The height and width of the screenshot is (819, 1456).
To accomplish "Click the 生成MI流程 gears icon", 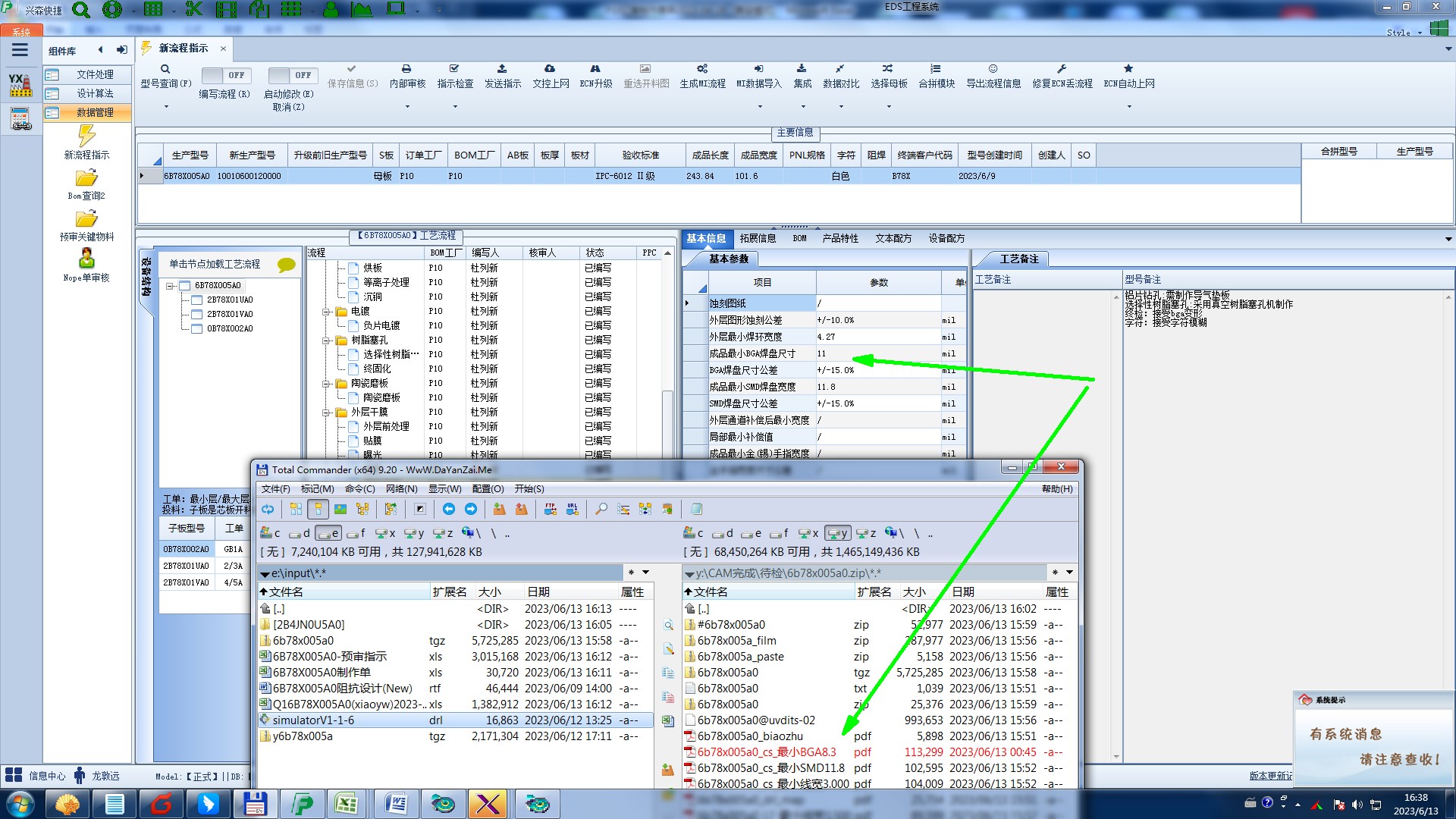I will pyautogui.click(x=702, y=69).
